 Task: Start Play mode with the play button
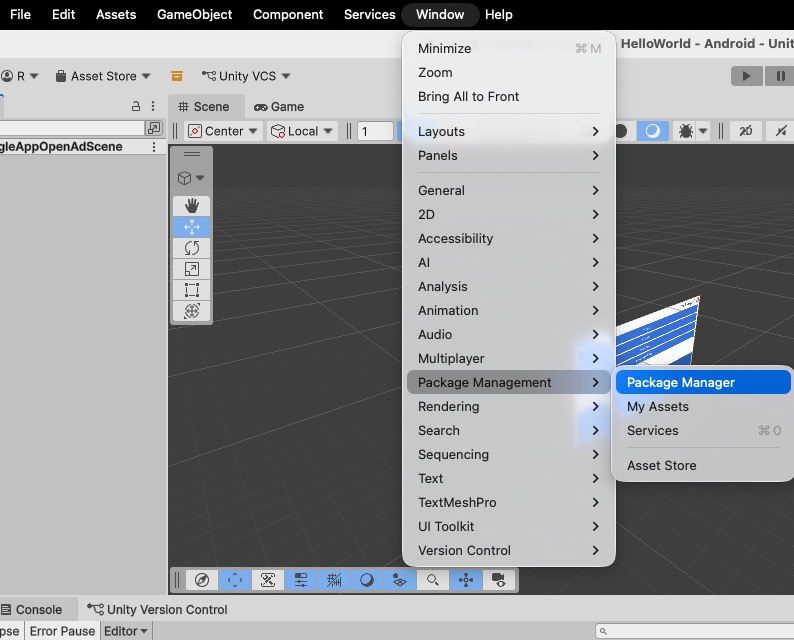tap(746, 76)
